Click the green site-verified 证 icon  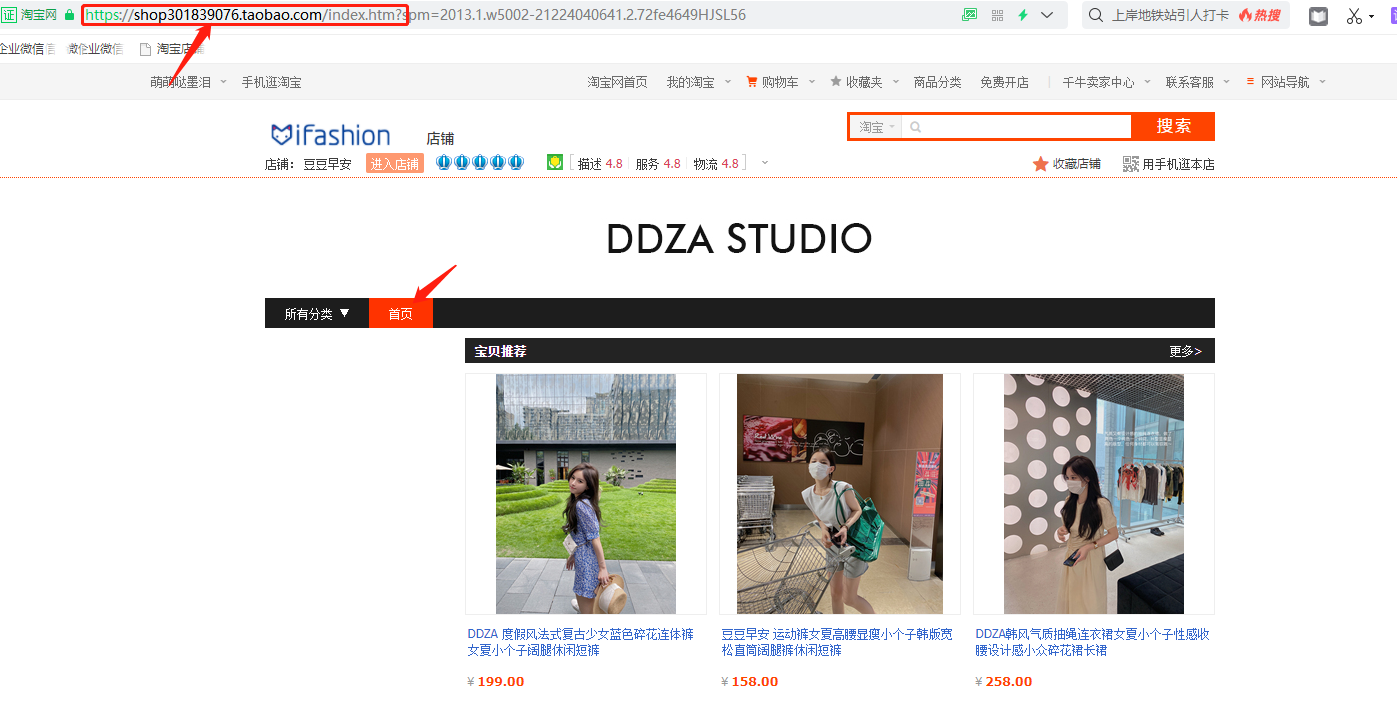click(x=9, y=15)
